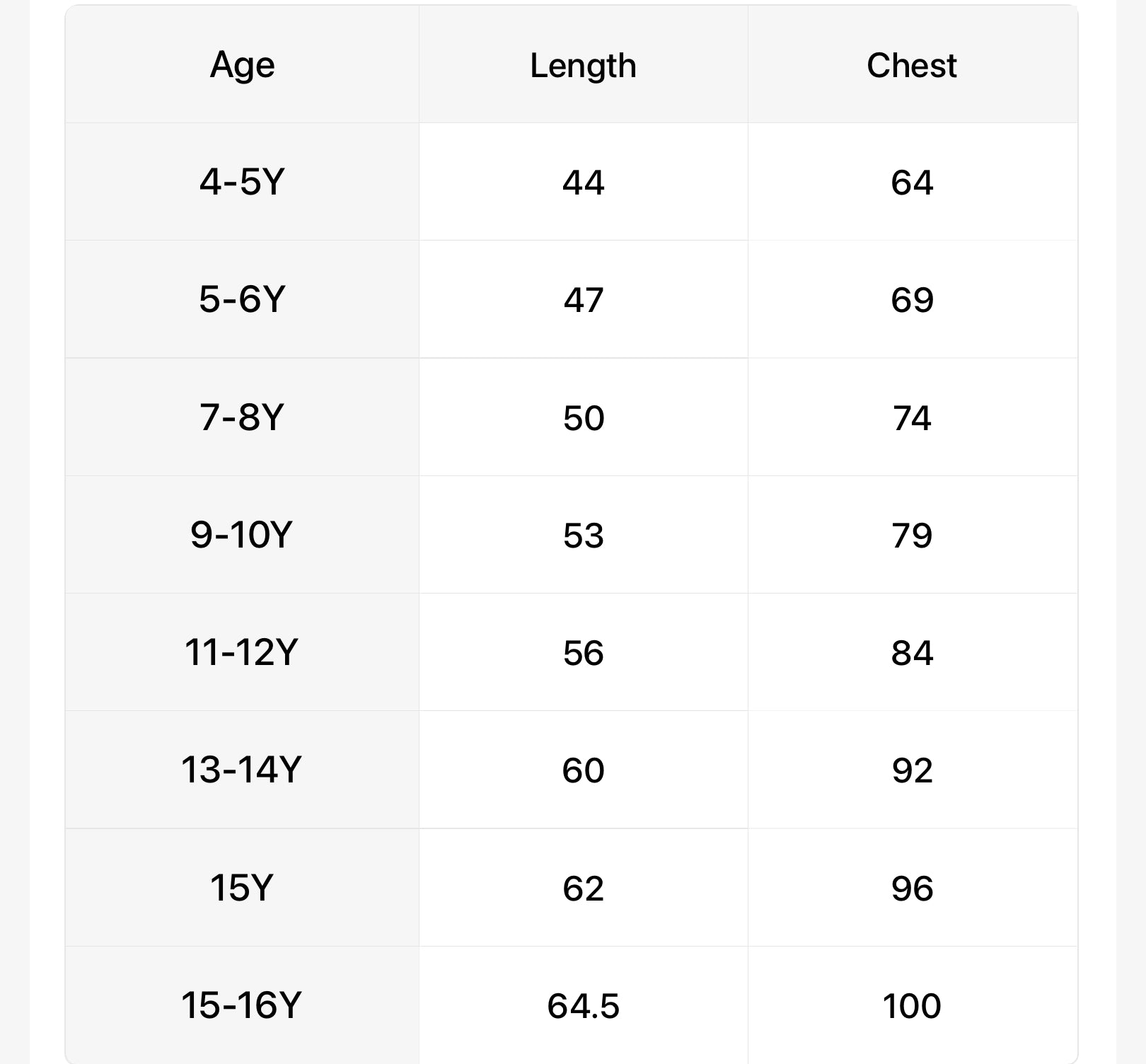
Task: Click length value 44 for 4-5Y
Action: (583, 183)
